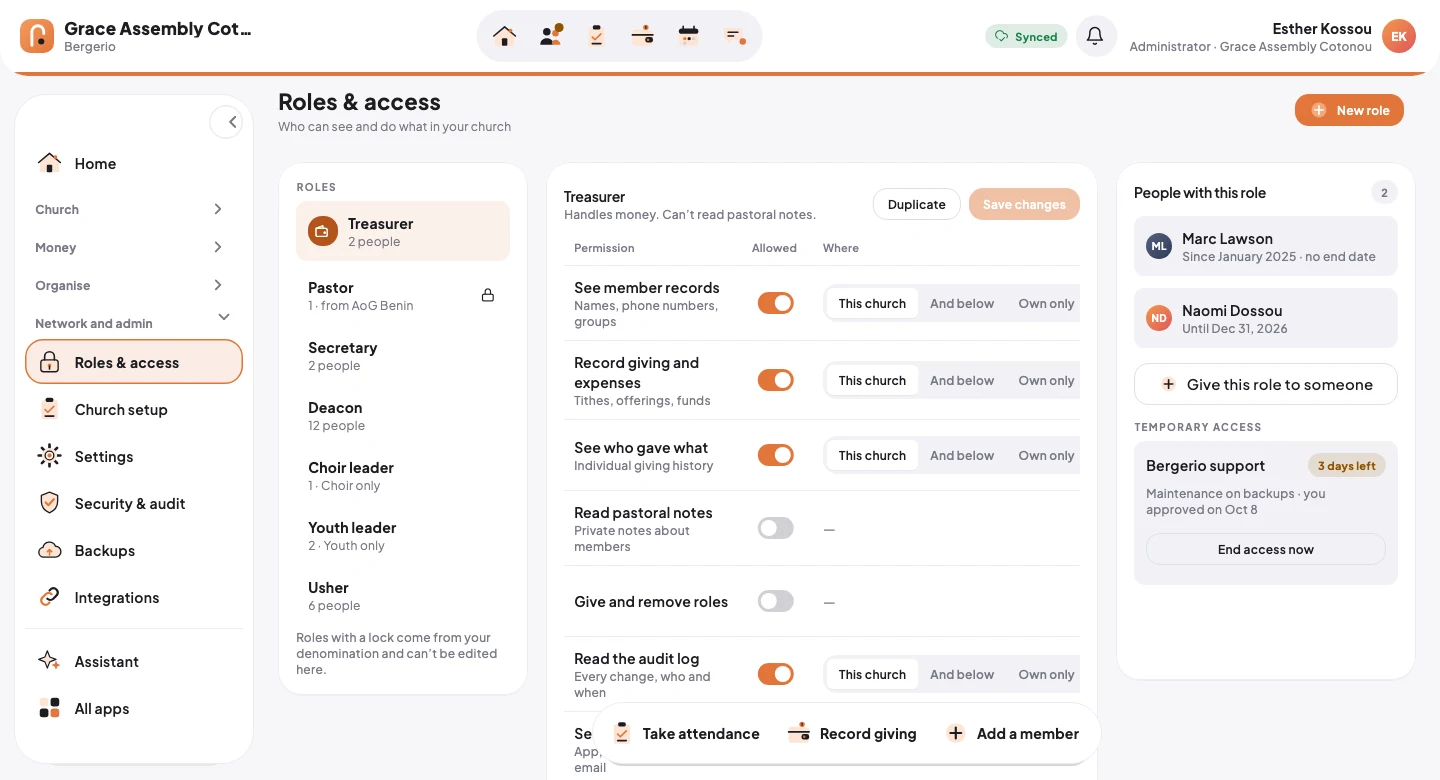Select the Usher role
The height and width of the screenshot is (780, 1440).
403,595
